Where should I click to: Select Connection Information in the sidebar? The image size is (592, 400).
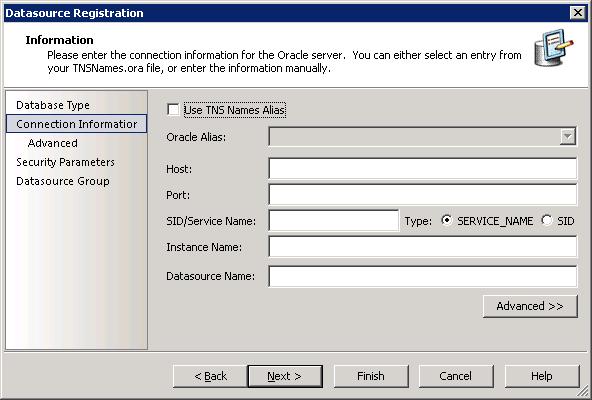(x=76, y=124)
